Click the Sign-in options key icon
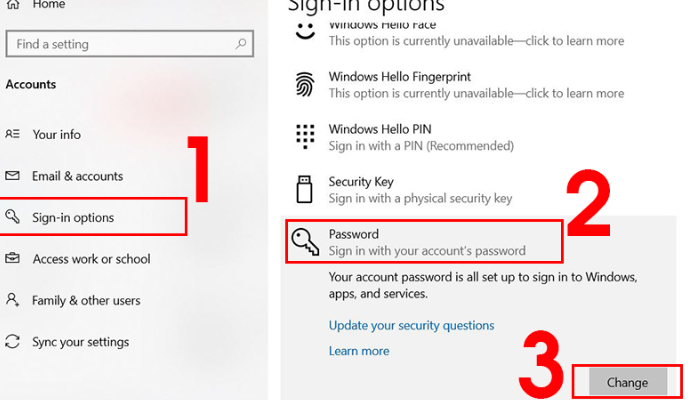The height and width of the screenshot is (400, 700). 13,217
